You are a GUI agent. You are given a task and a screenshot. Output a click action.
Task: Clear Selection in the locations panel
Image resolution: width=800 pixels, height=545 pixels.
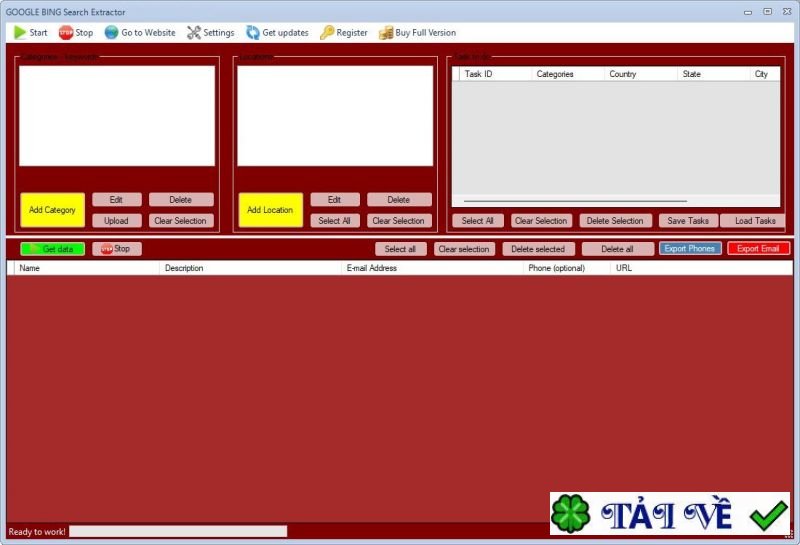click(399, 220)
